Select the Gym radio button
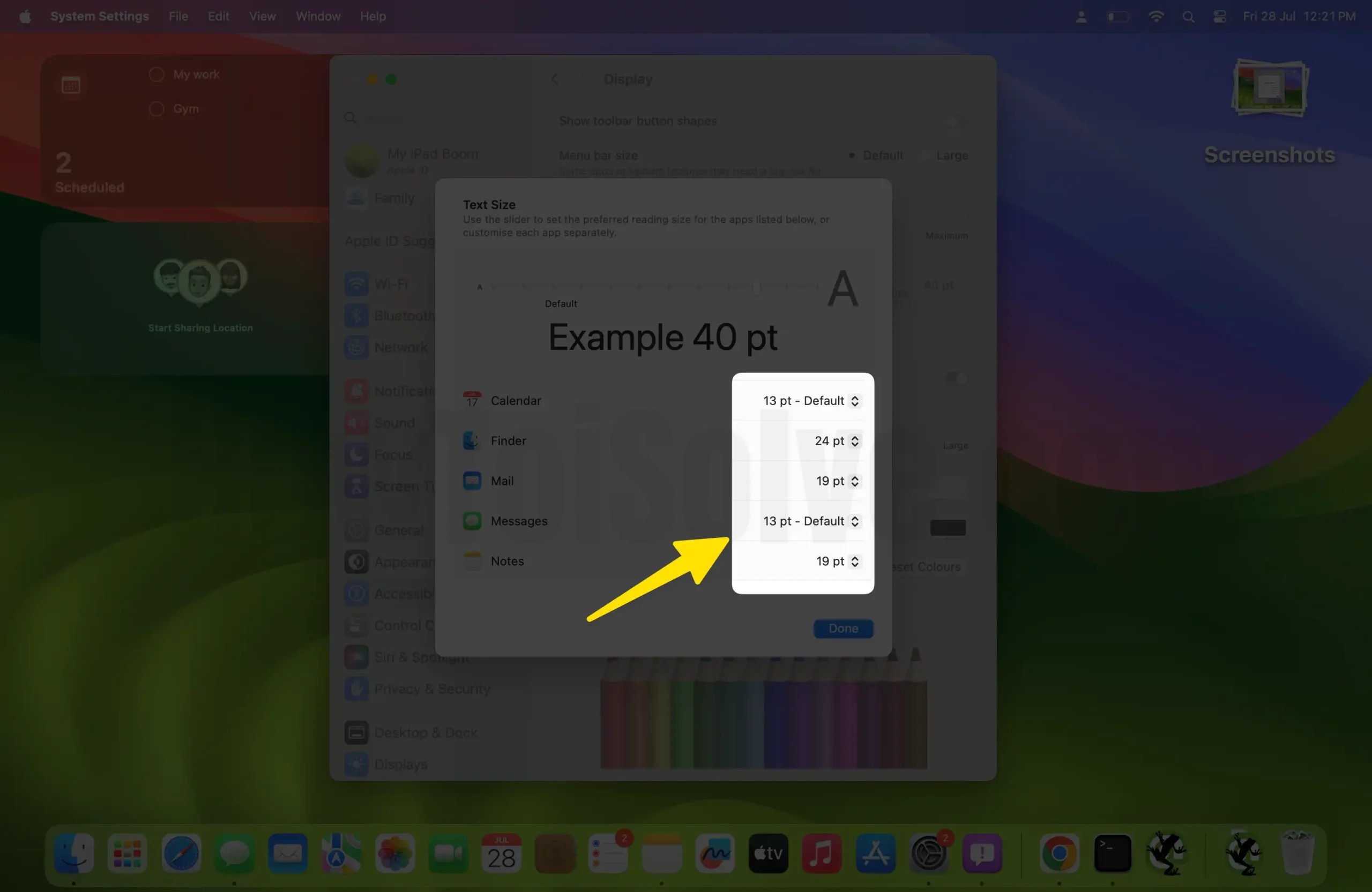This screenshot has height=892, width=1372. [155, 108]
